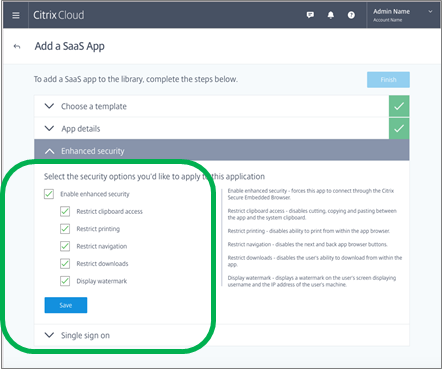This screenshot has width=442, height=369.
Task: Click the Restrict downloads description text
Action: point(315,261)
